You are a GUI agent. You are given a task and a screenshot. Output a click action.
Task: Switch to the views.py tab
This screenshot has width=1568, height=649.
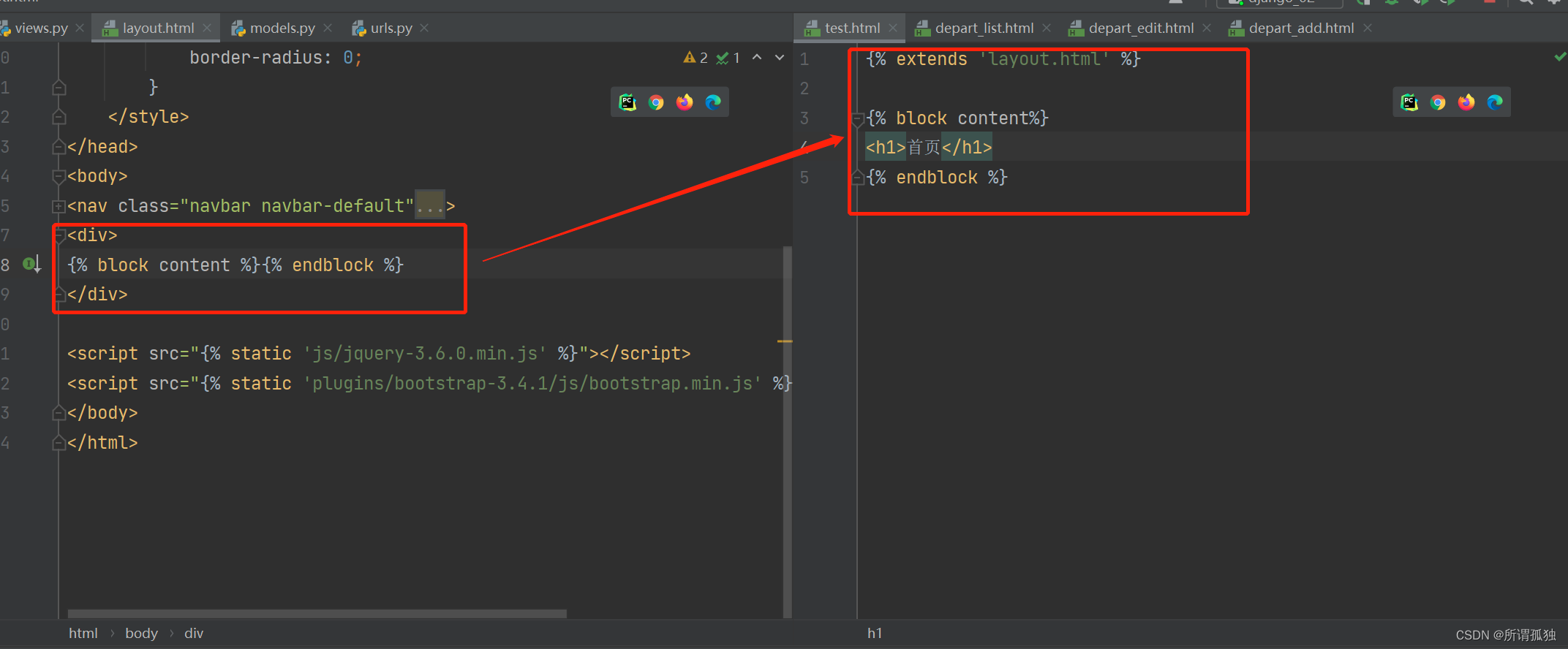pyautogui.click(x=41, y=28)
